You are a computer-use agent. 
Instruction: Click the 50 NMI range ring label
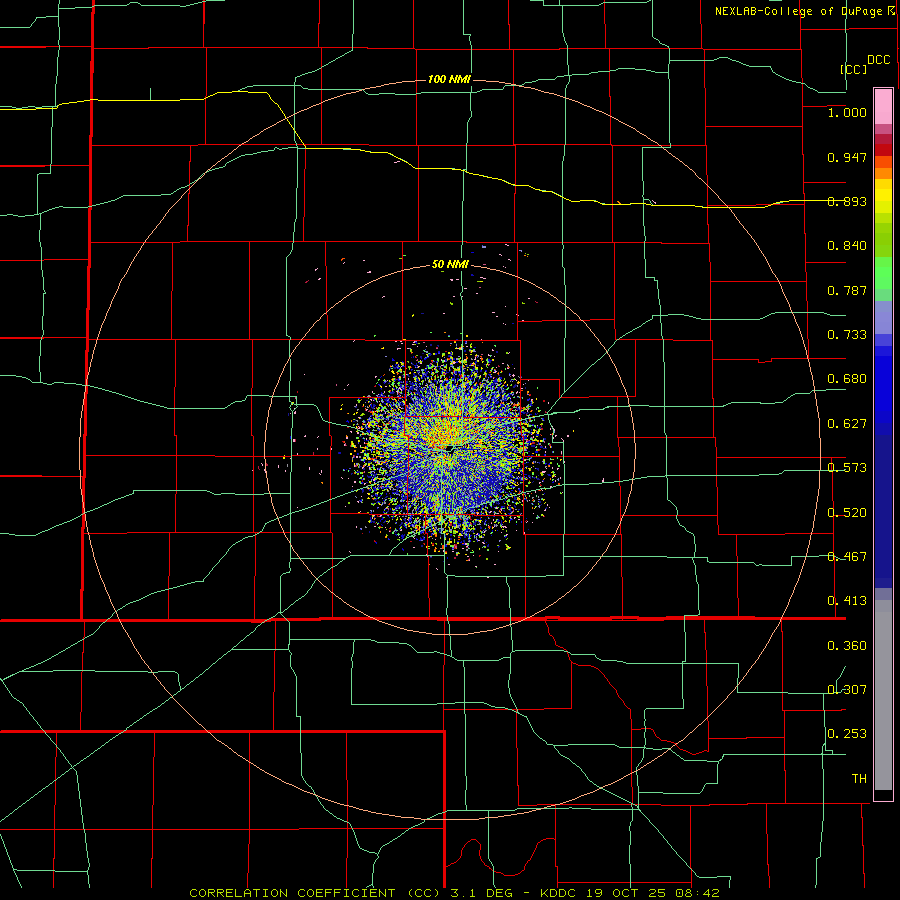pos(450,265)
